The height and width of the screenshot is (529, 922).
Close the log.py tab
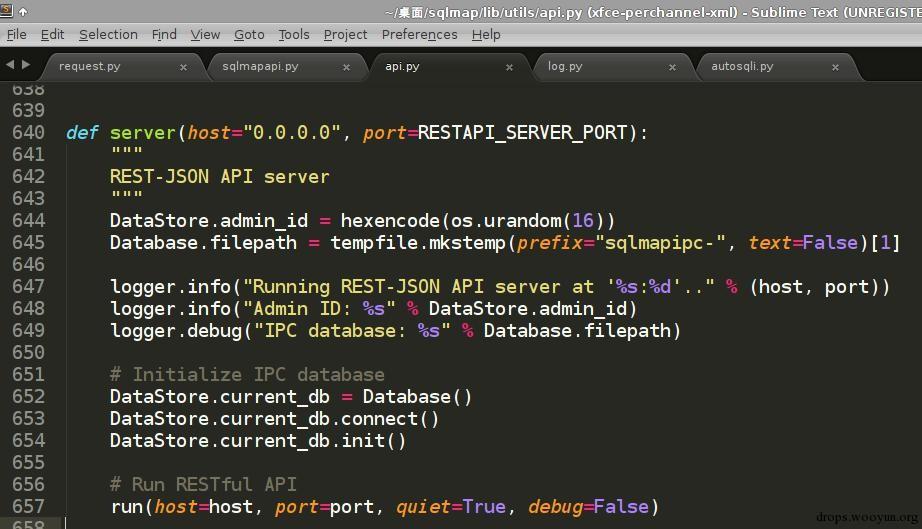673,67
